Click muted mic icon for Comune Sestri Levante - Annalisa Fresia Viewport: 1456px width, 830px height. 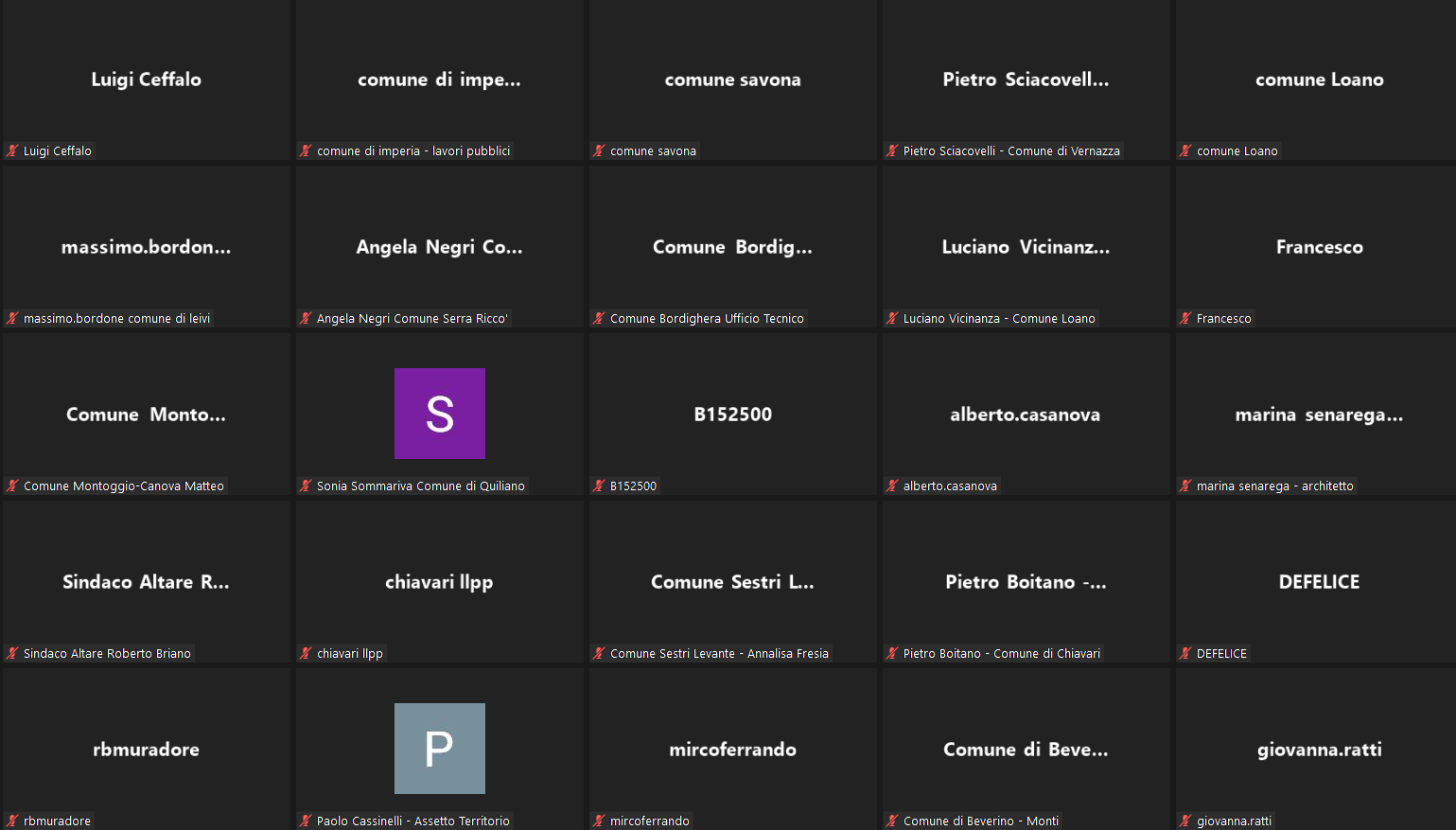pyautogui.click(x=599, y=653)
